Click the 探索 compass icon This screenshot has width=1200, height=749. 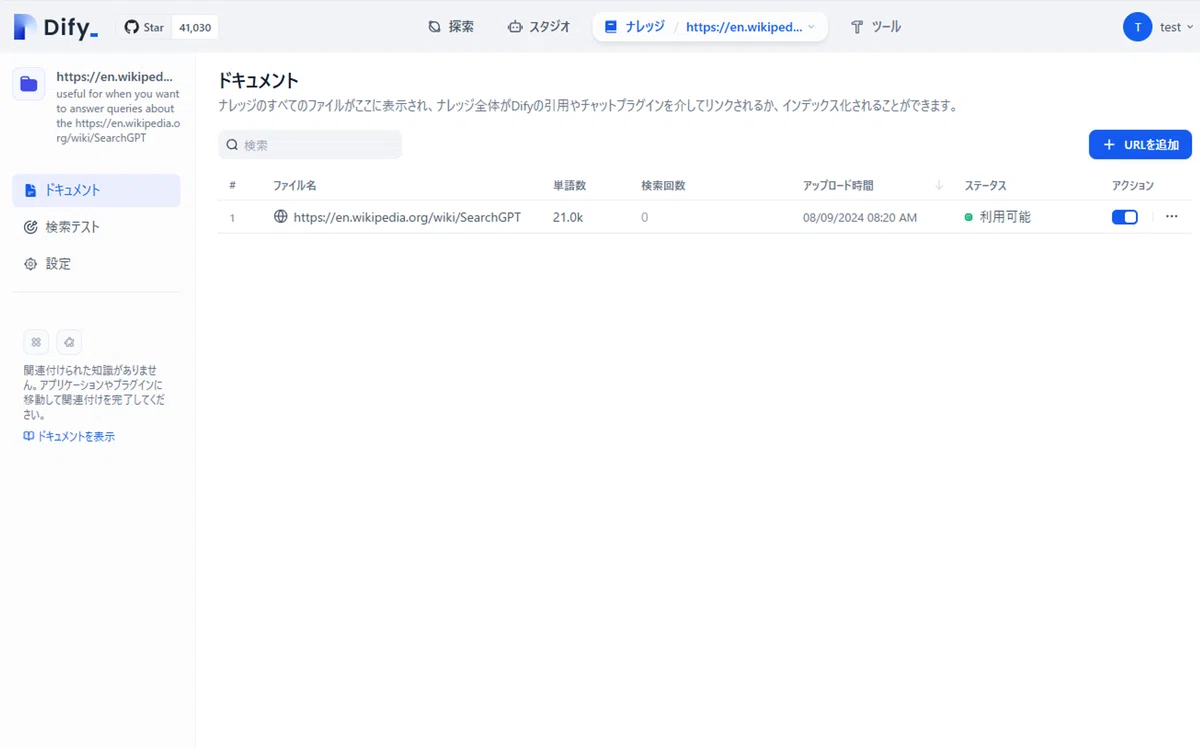[435, 27]
